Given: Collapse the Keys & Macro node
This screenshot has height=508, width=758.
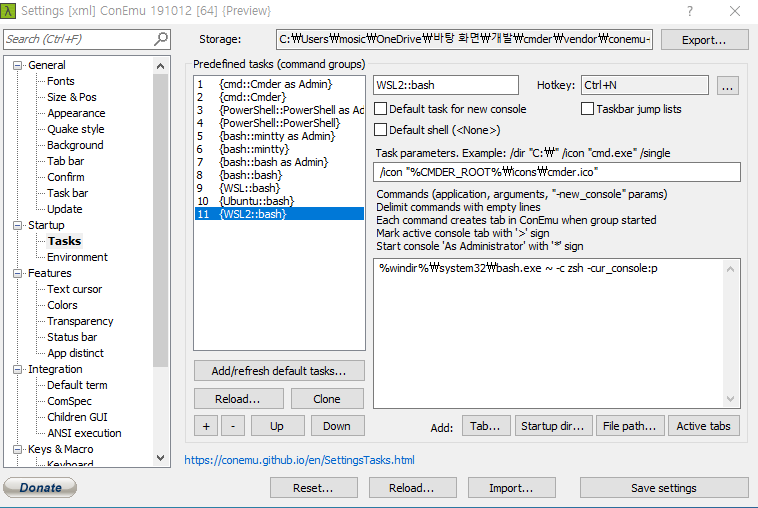Looking at the screenshot, I should tap(17, 449).
